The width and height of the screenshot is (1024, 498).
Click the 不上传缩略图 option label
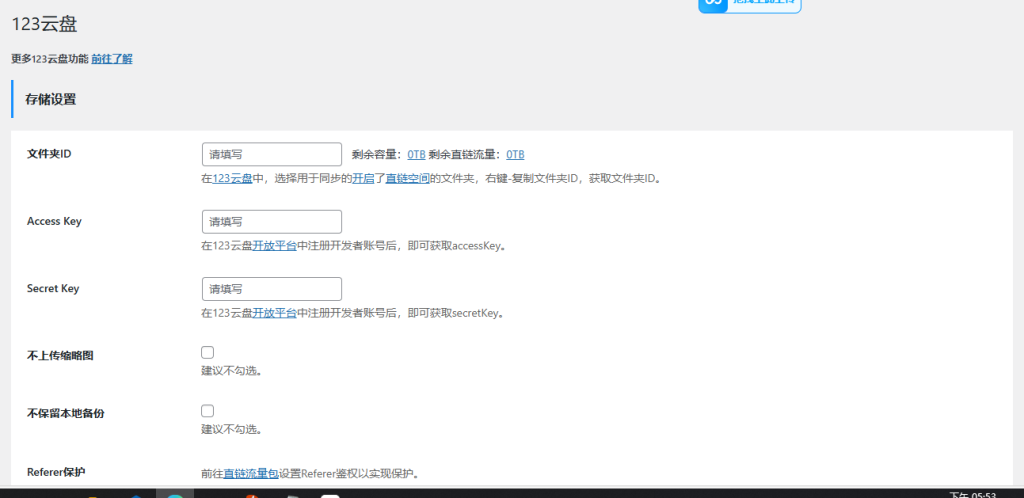click(x=60, y=356)
